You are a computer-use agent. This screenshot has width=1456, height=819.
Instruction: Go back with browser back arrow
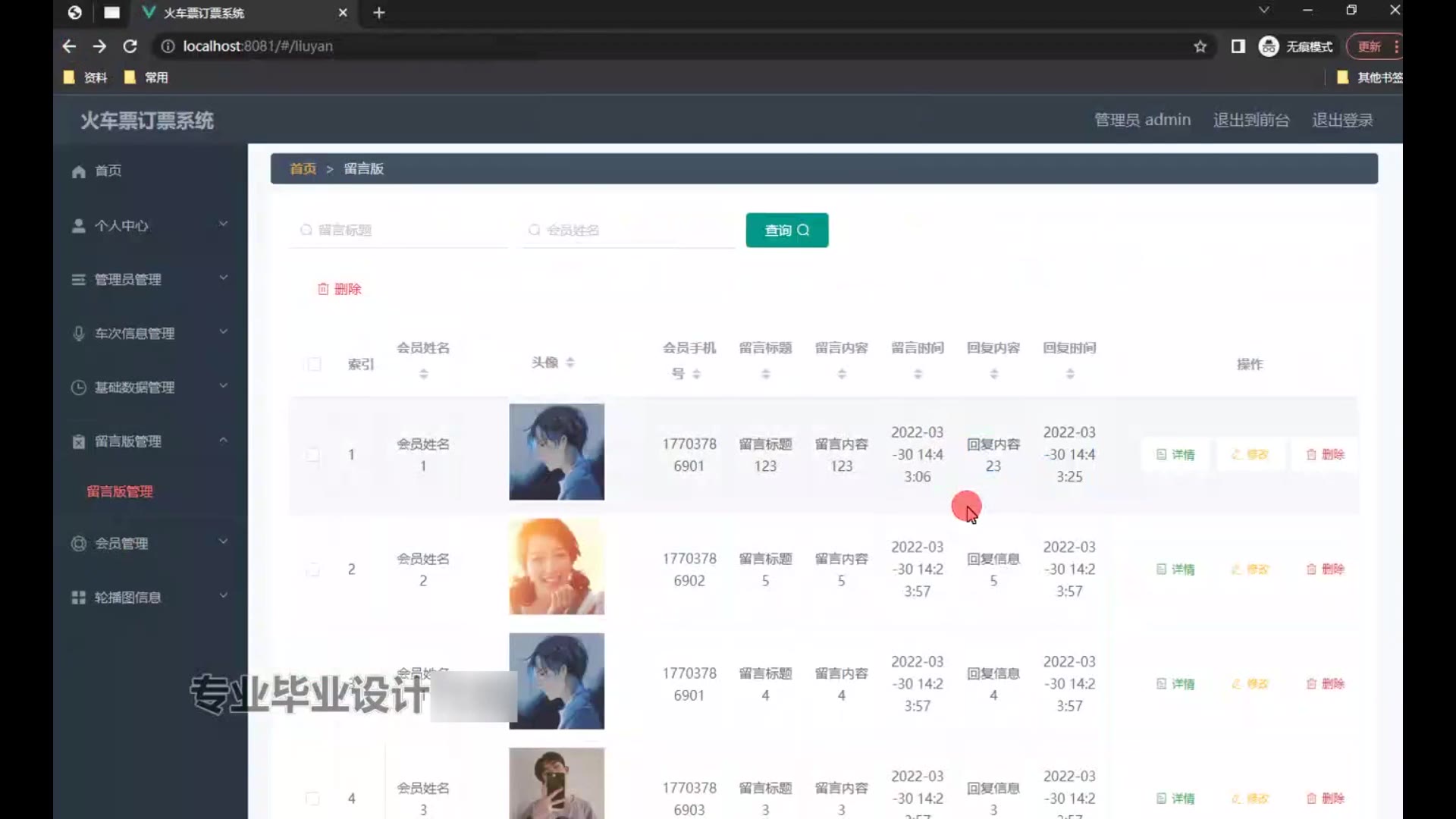69,46
